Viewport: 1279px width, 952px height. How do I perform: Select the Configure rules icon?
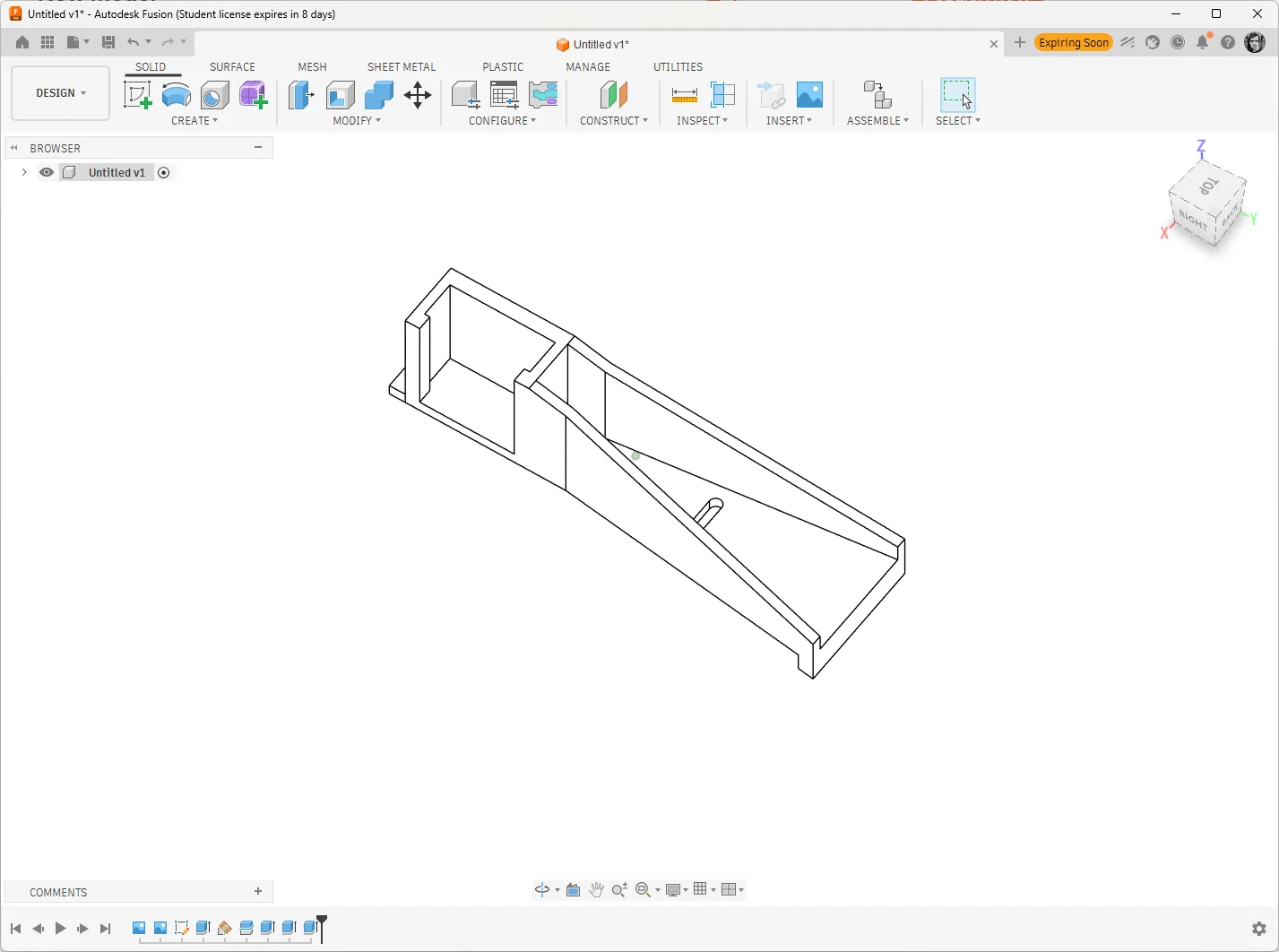543,95
